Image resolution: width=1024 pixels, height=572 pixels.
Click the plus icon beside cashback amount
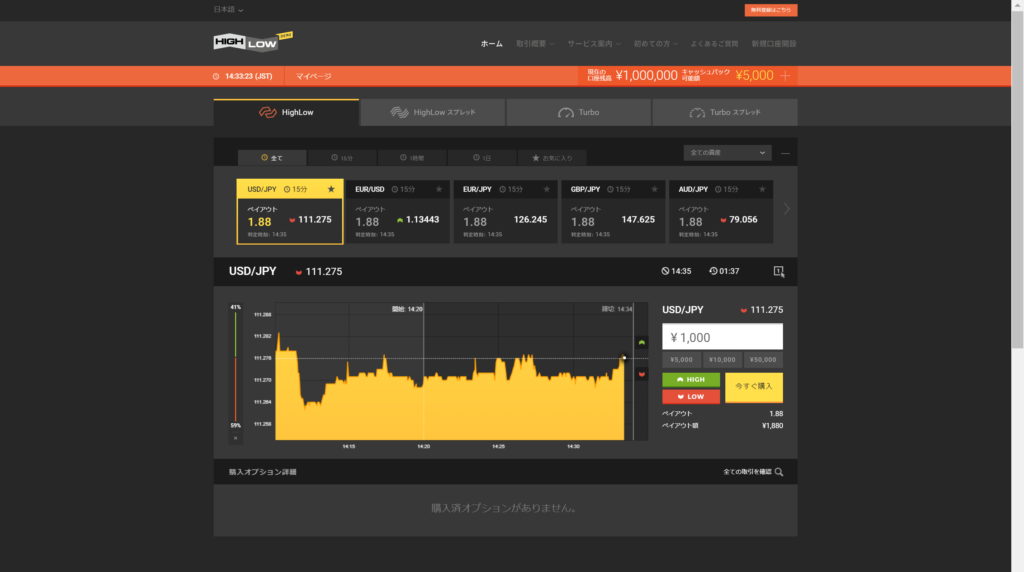785,76
